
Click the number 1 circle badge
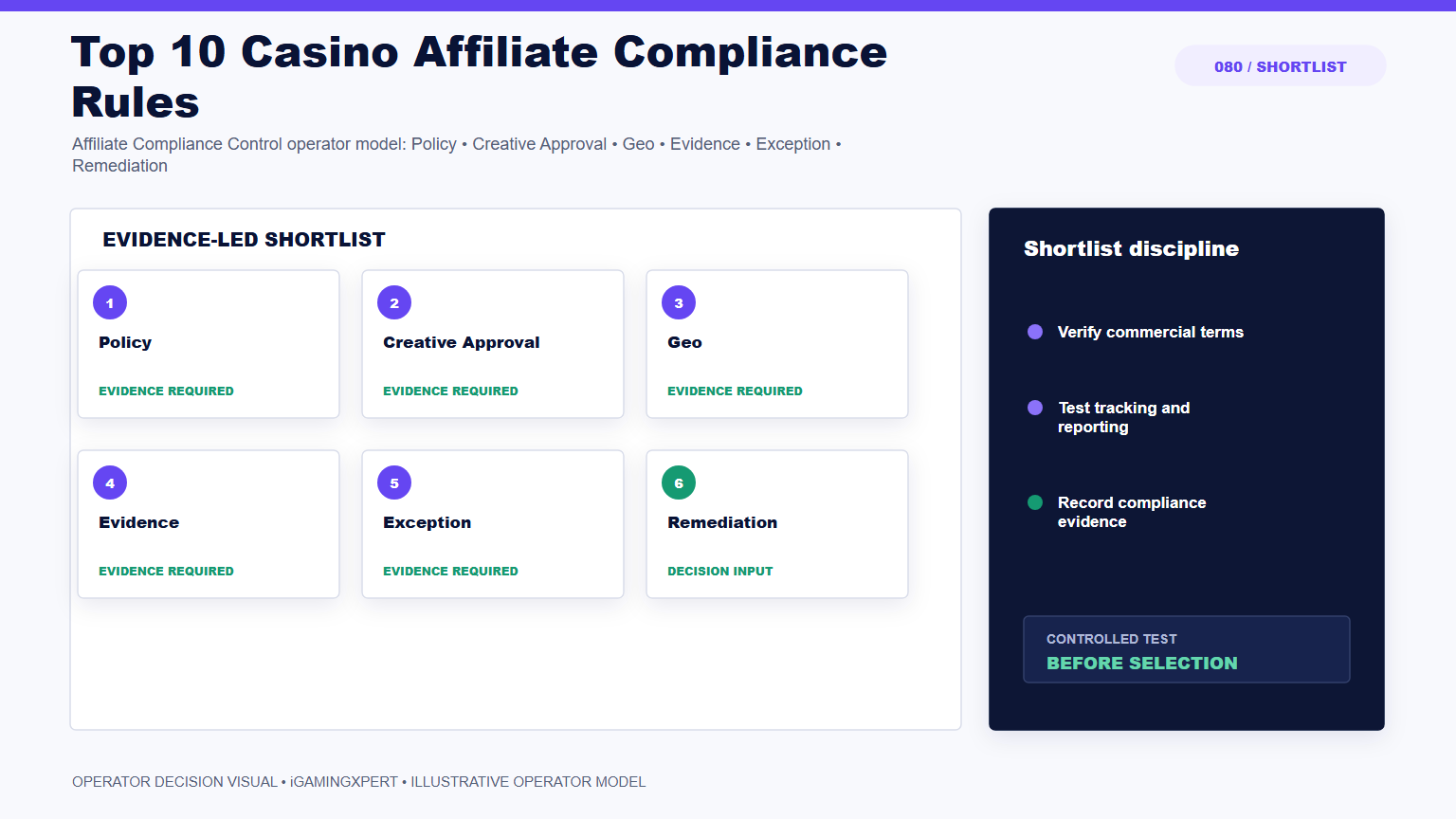coord(110,302)
